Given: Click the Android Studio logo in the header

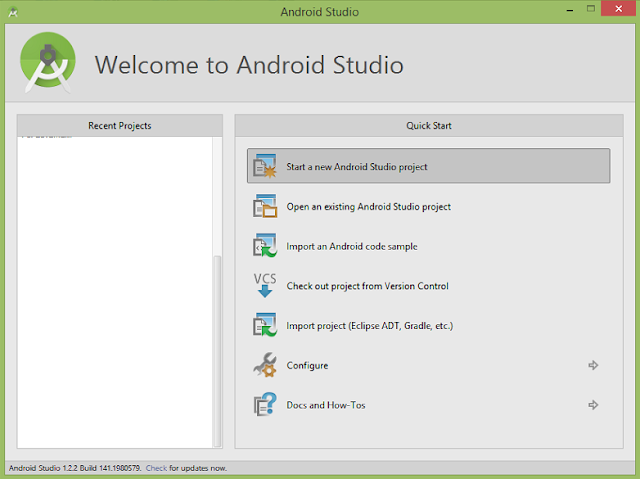Looking at the screenshot, I should click(x=48, y=62).
